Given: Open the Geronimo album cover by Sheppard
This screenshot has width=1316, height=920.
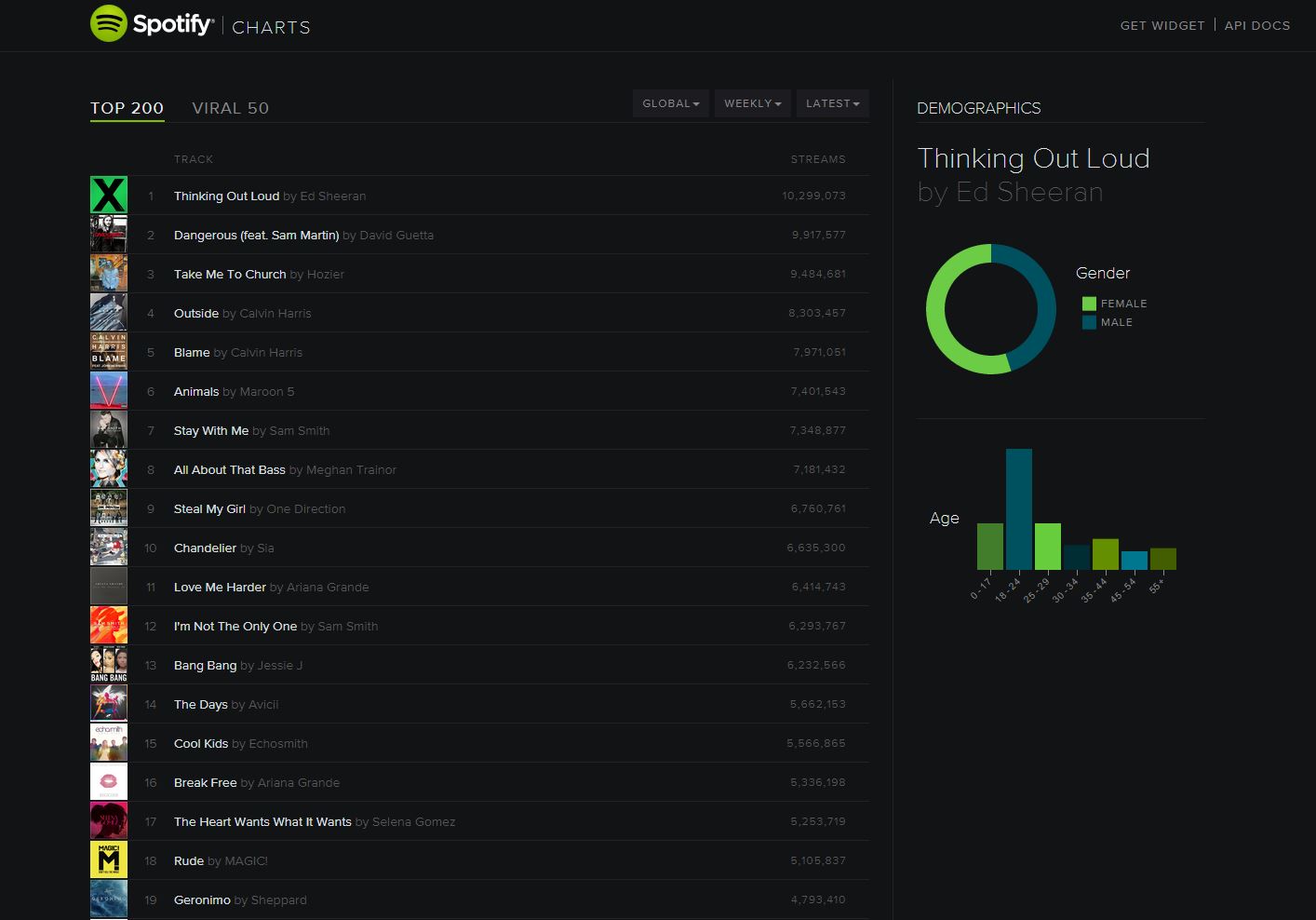Looking at the screenshot, I should (109, 900).
